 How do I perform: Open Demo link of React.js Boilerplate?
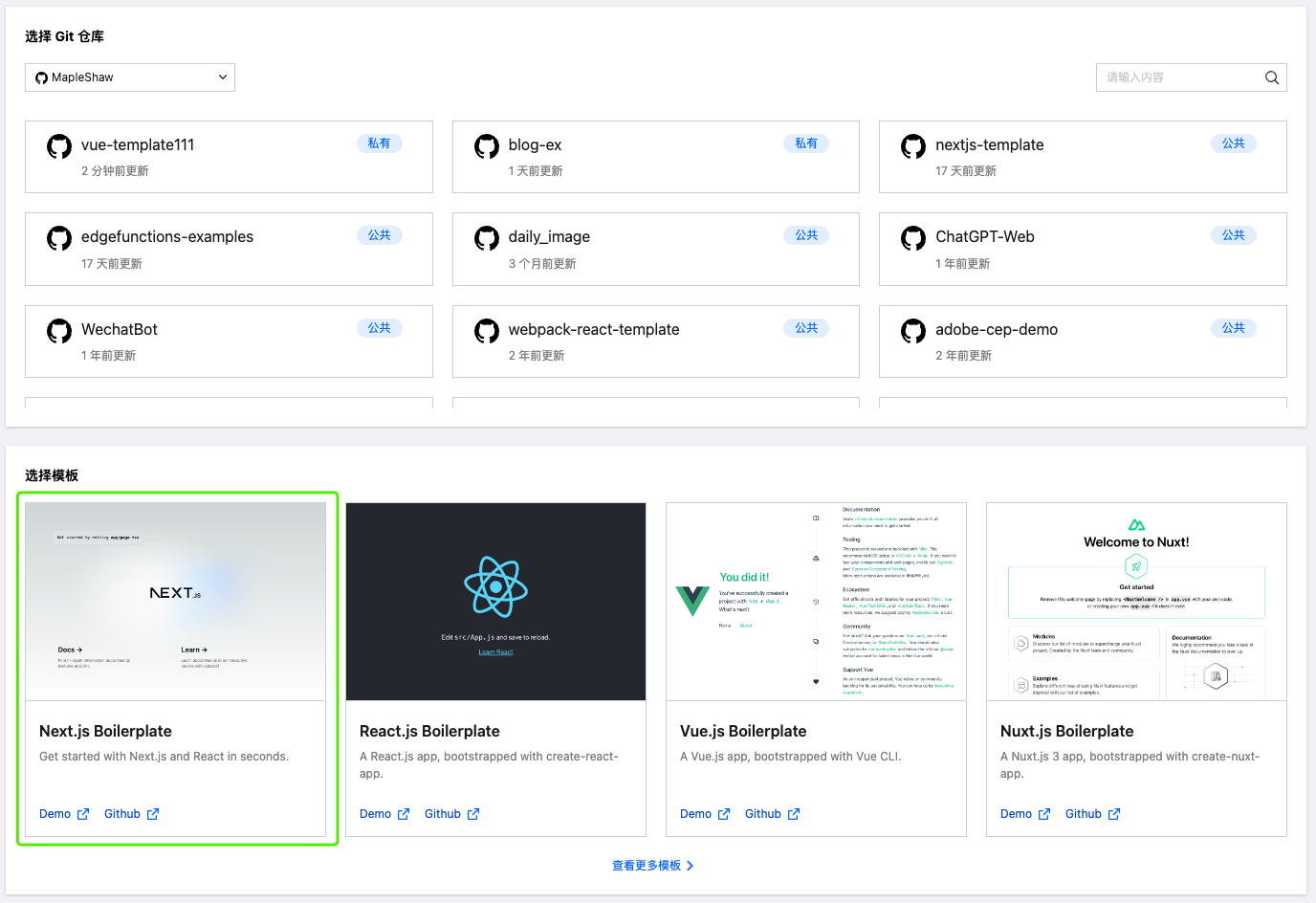tap(375, 814)
